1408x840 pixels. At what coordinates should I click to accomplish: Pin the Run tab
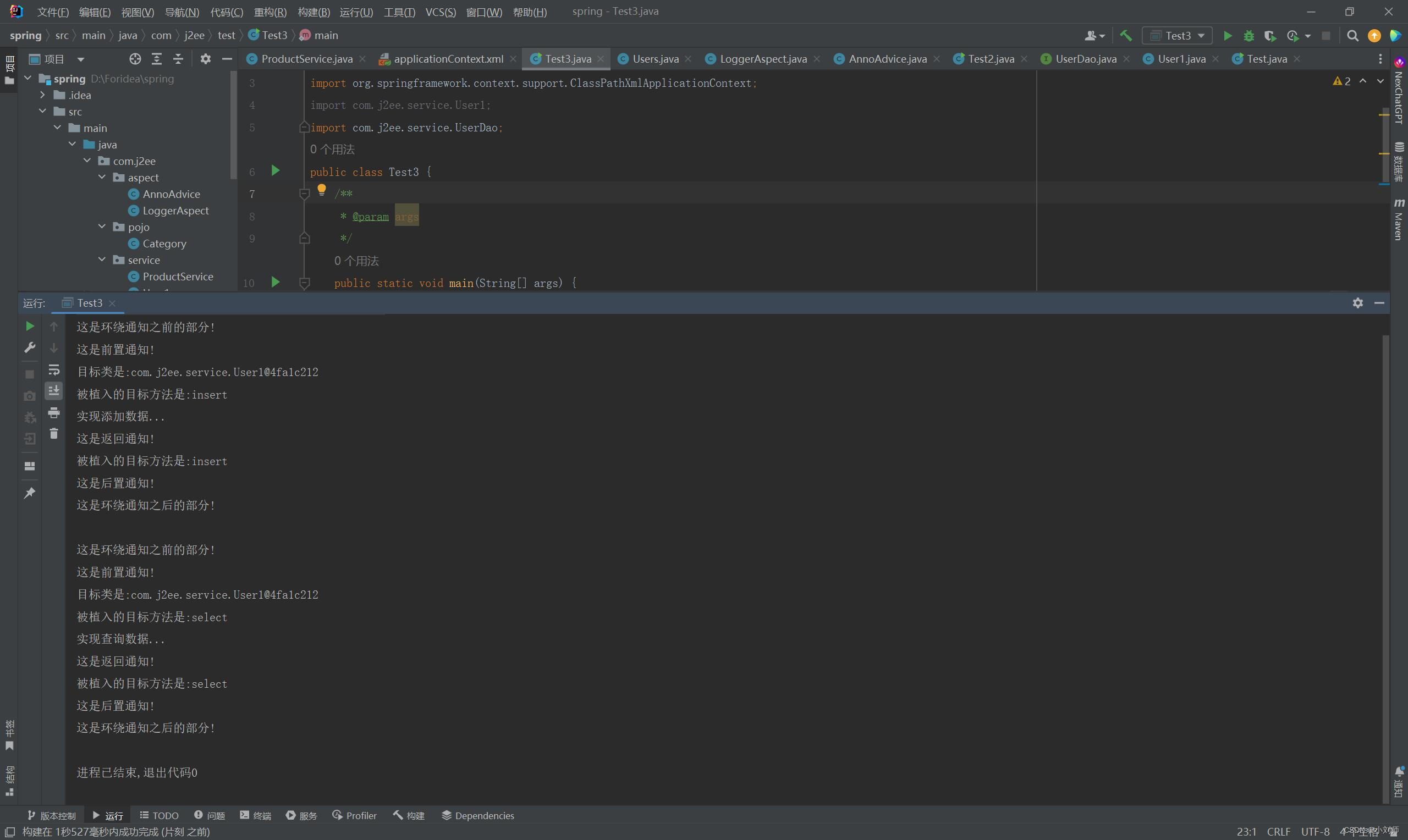(x=30, y=493)
